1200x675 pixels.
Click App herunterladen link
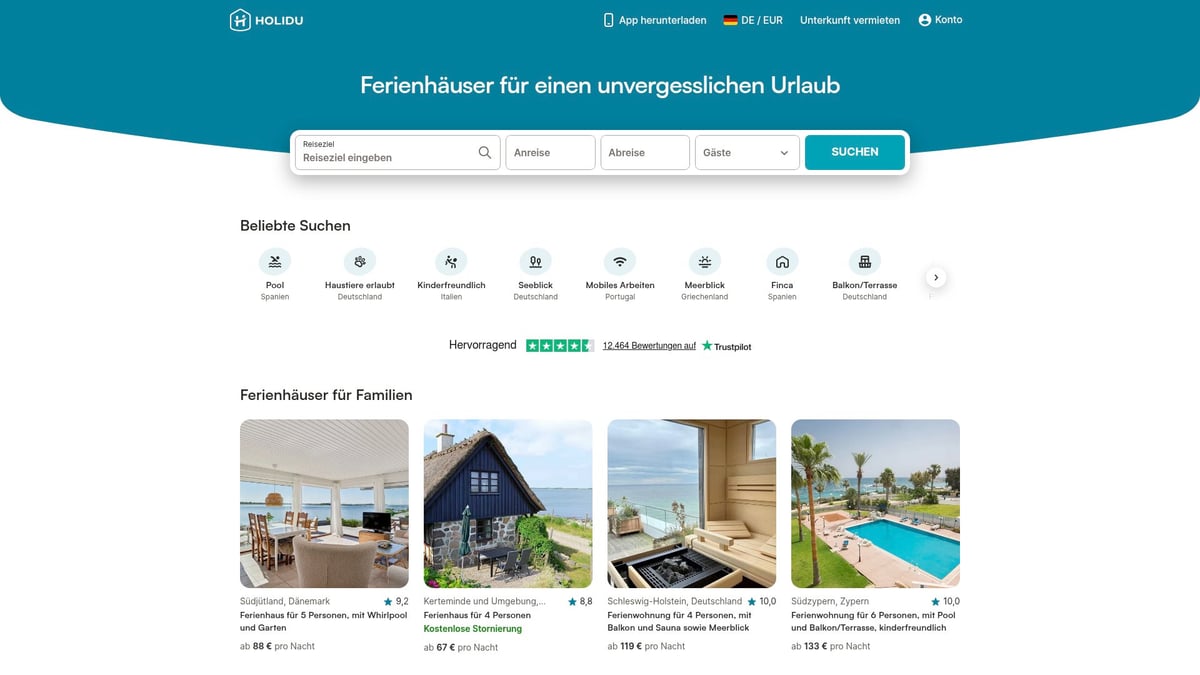coord(654,20)
